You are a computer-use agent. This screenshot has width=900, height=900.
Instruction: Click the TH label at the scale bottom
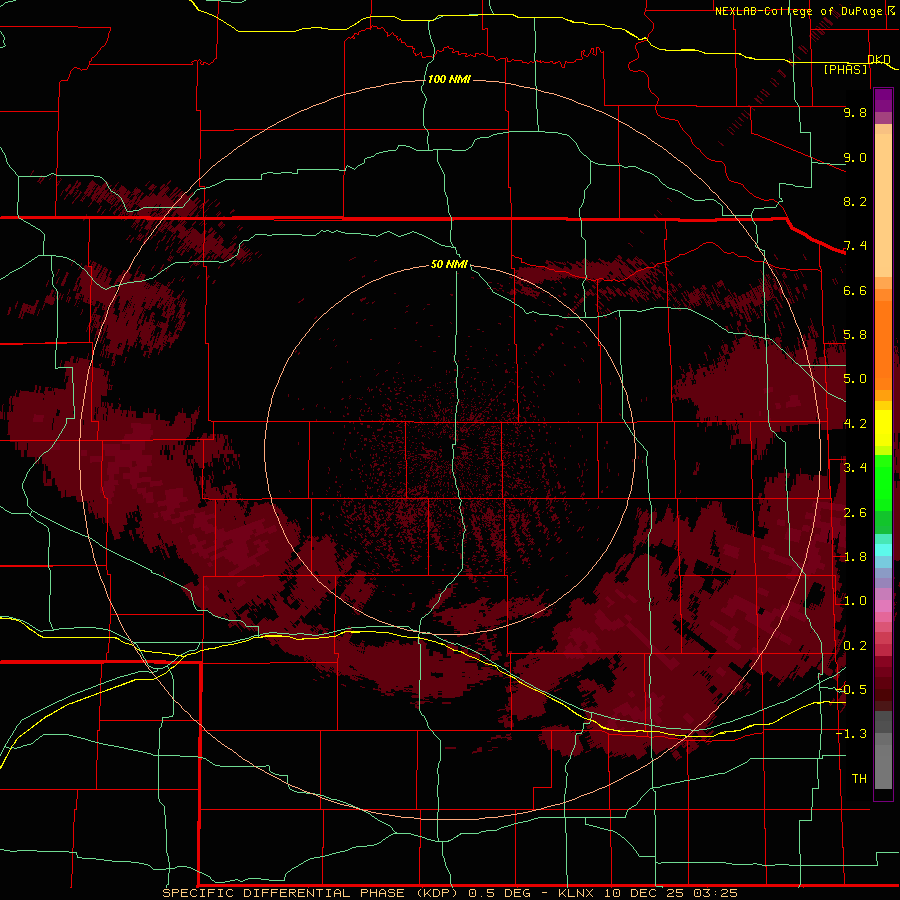click(859, 779)
